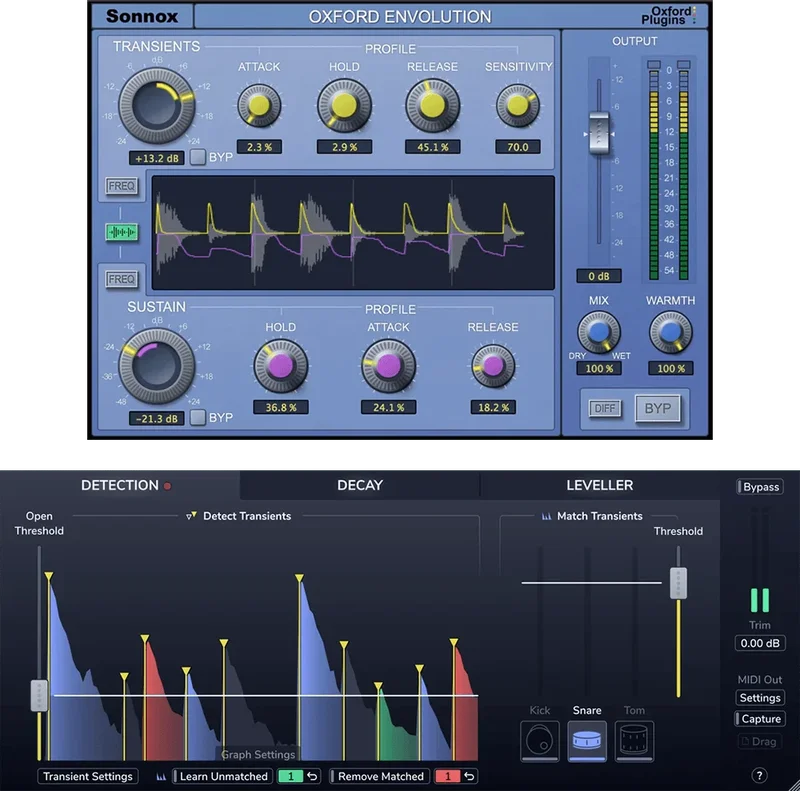This screenshot has width=800, height=791.
Task: Toggle the DIFF button
Action: point(605,408)
